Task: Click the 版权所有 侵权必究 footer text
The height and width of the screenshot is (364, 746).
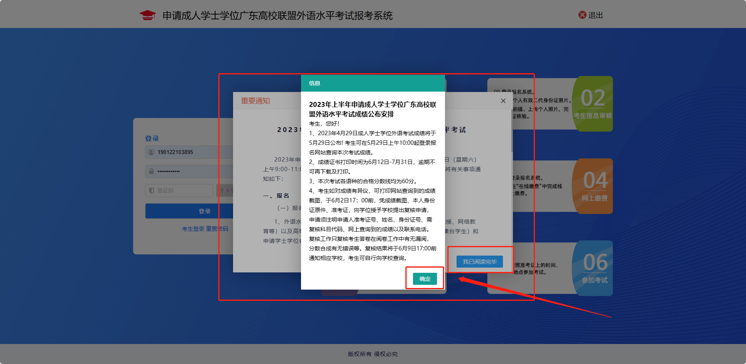Action: click(x=373, y=354)
